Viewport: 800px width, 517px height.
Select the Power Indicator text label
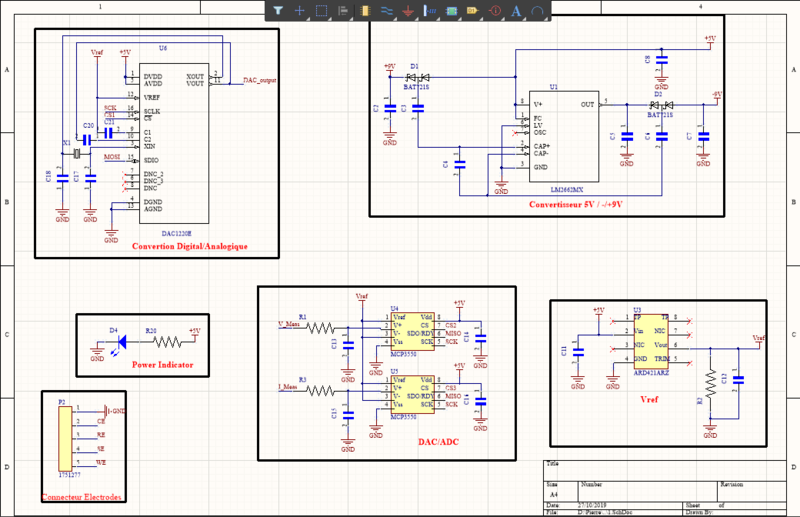[x=163, y=364]
